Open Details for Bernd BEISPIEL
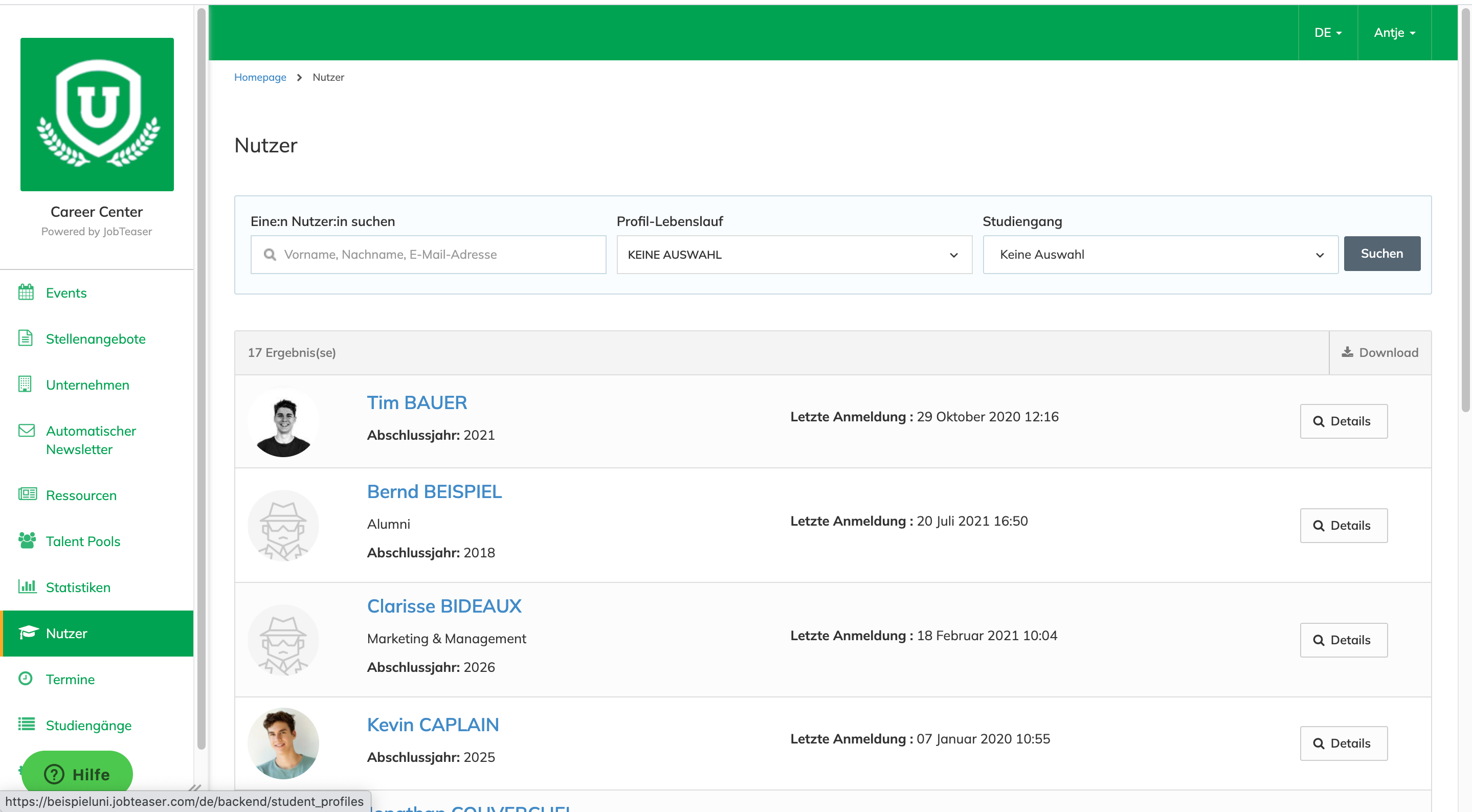The image size is (1472, 812). click(1344, 526)
